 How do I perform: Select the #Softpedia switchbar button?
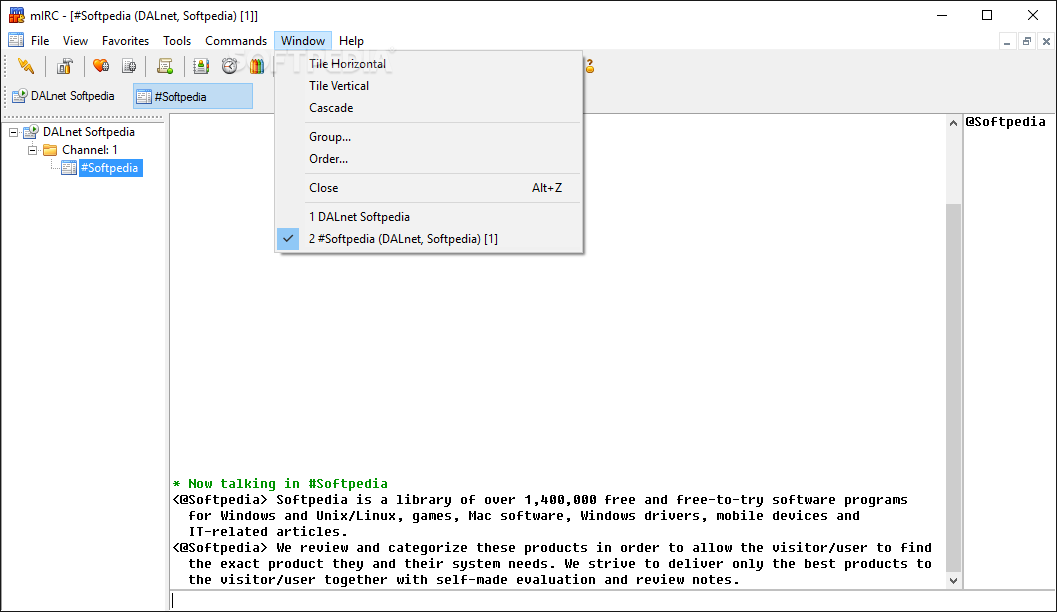(193, 96)
